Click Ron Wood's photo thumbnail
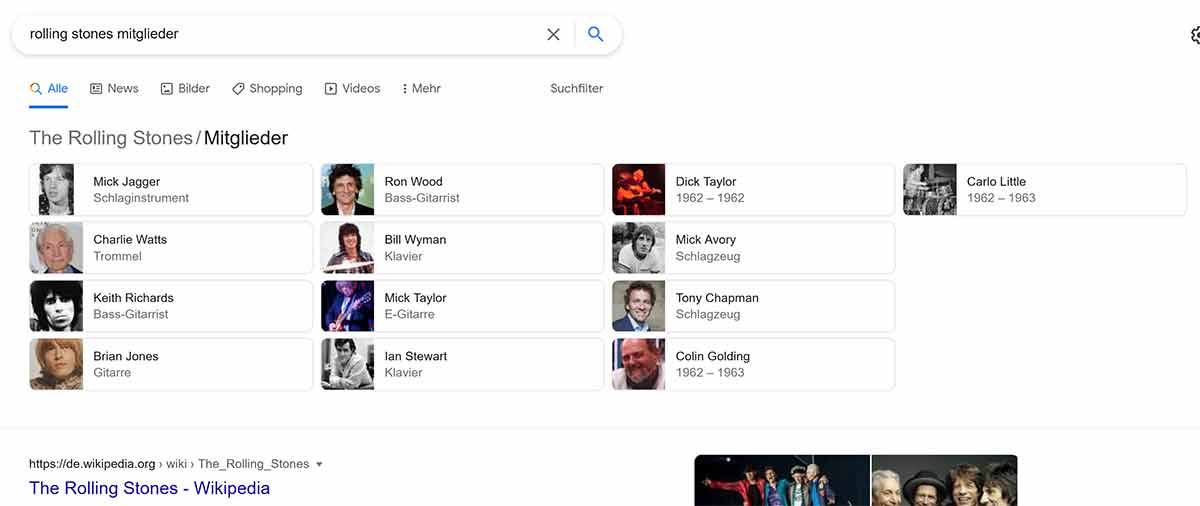Viewport: 1200px width, 506px height. pos(348,189)
